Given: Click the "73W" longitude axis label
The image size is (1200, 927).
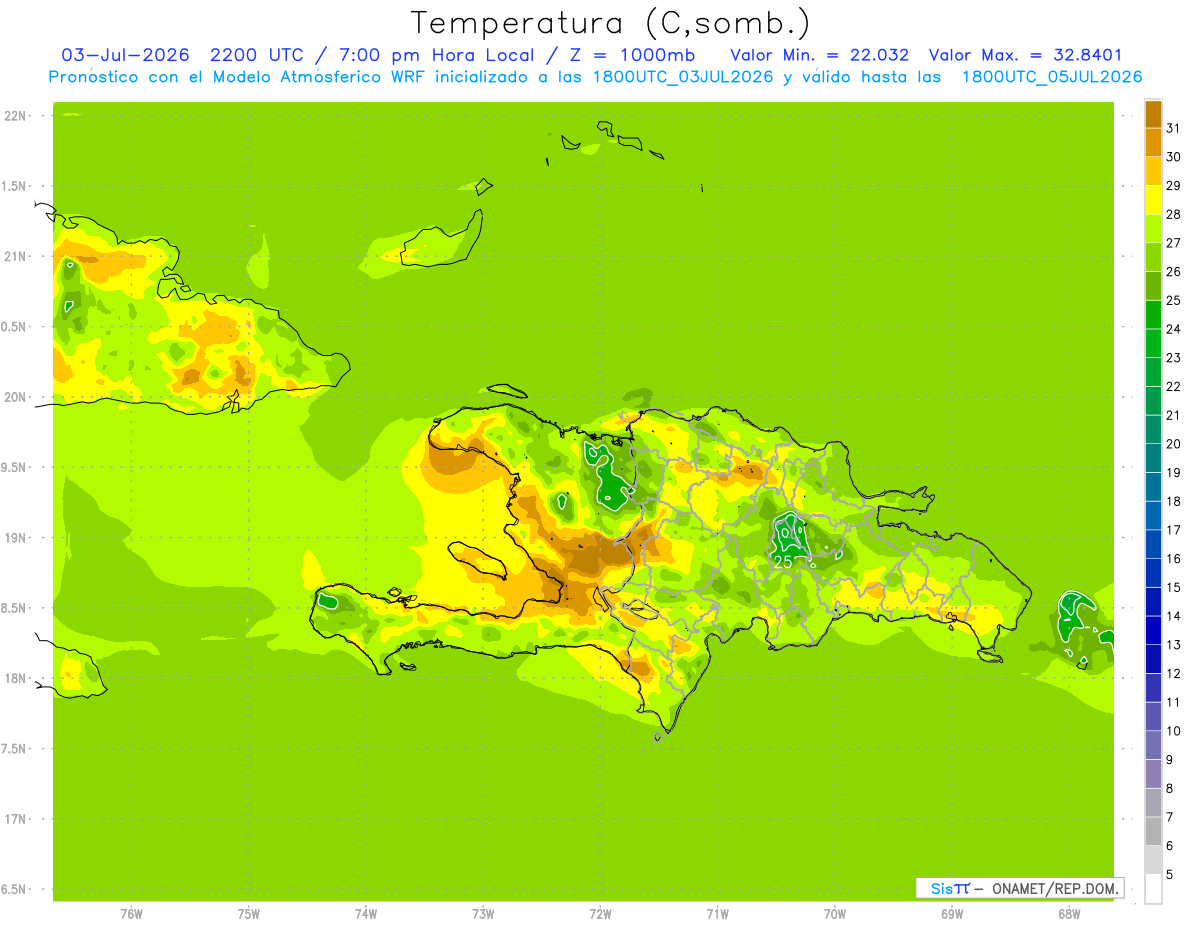Looking at the screenshot, I should click(x=483, y=915).
